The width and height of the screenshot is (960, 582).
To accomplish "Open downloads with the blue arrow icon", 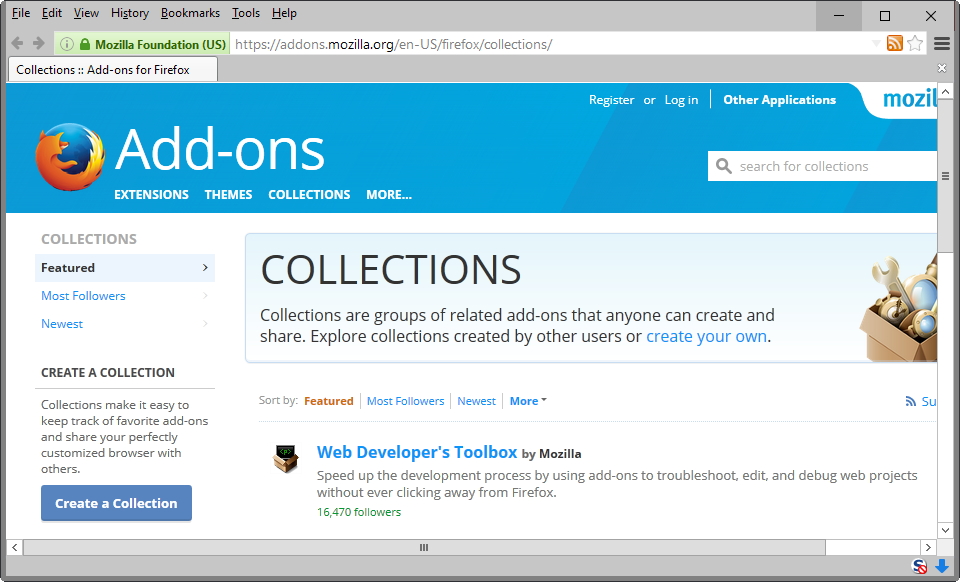I will (x=942, y=566).
